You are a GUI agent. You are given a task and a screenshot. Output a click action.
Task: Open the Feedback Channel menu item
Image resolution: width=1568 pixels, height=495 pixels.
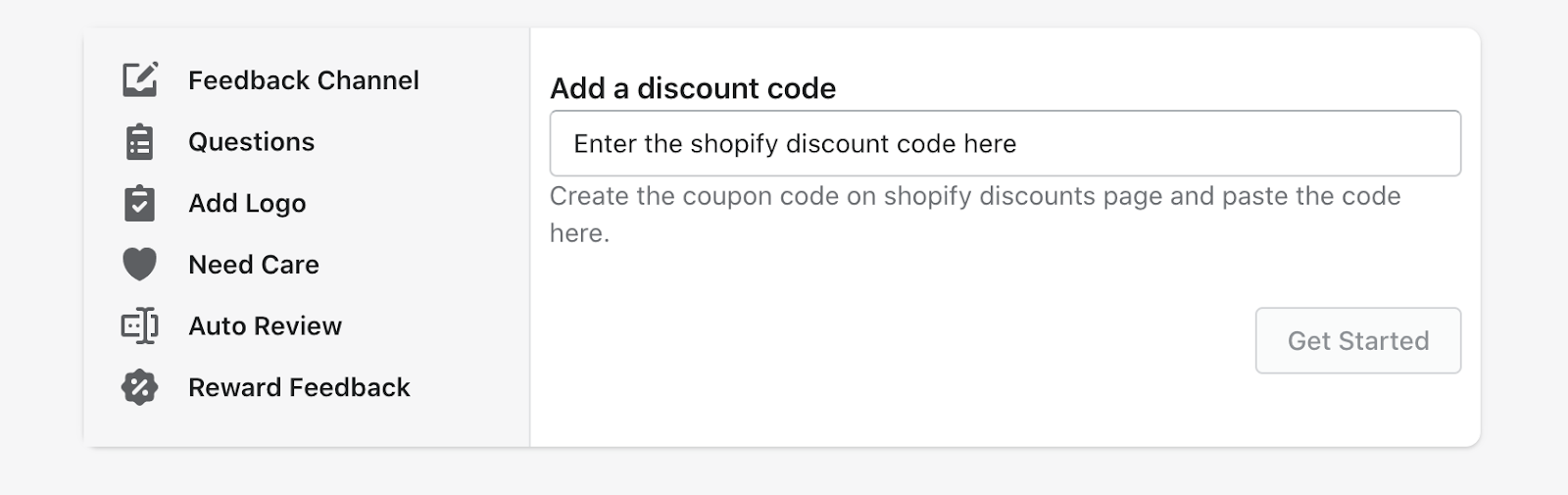point(304,80)
